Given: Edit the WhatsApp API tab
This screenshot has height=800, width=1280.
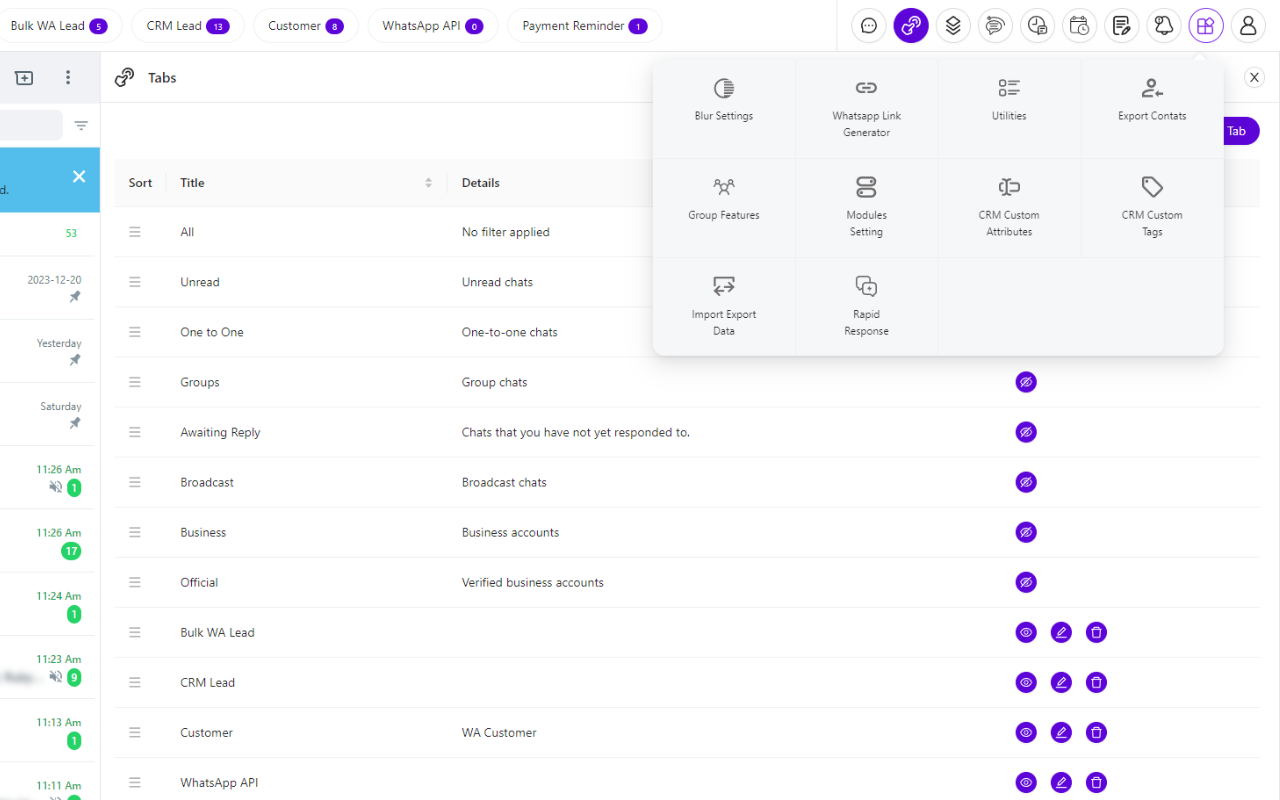Looking at the screenshot, I should [x=1062, y=782].
